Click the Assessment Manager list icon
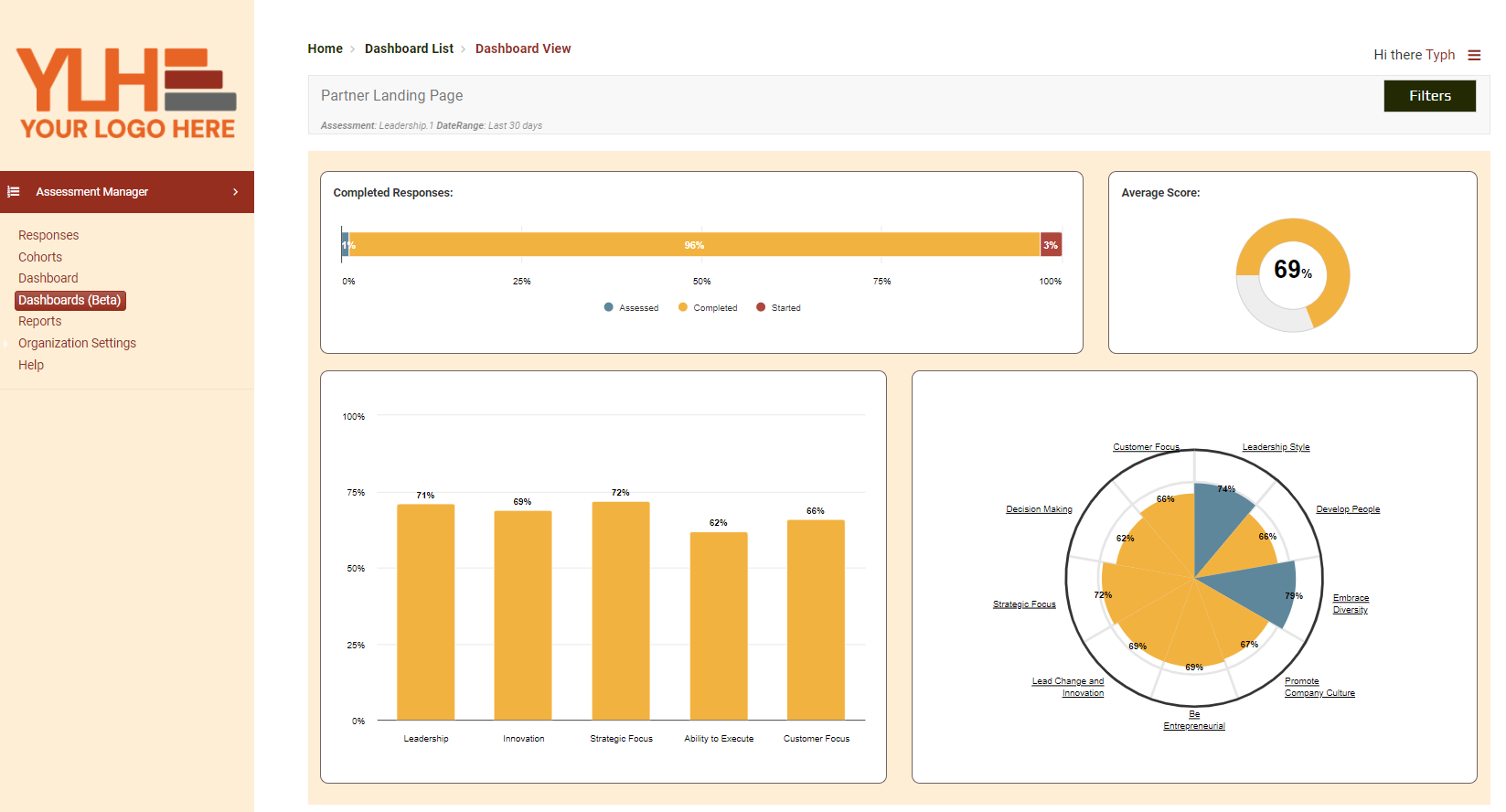The image size is (1506, 812). 14,192
